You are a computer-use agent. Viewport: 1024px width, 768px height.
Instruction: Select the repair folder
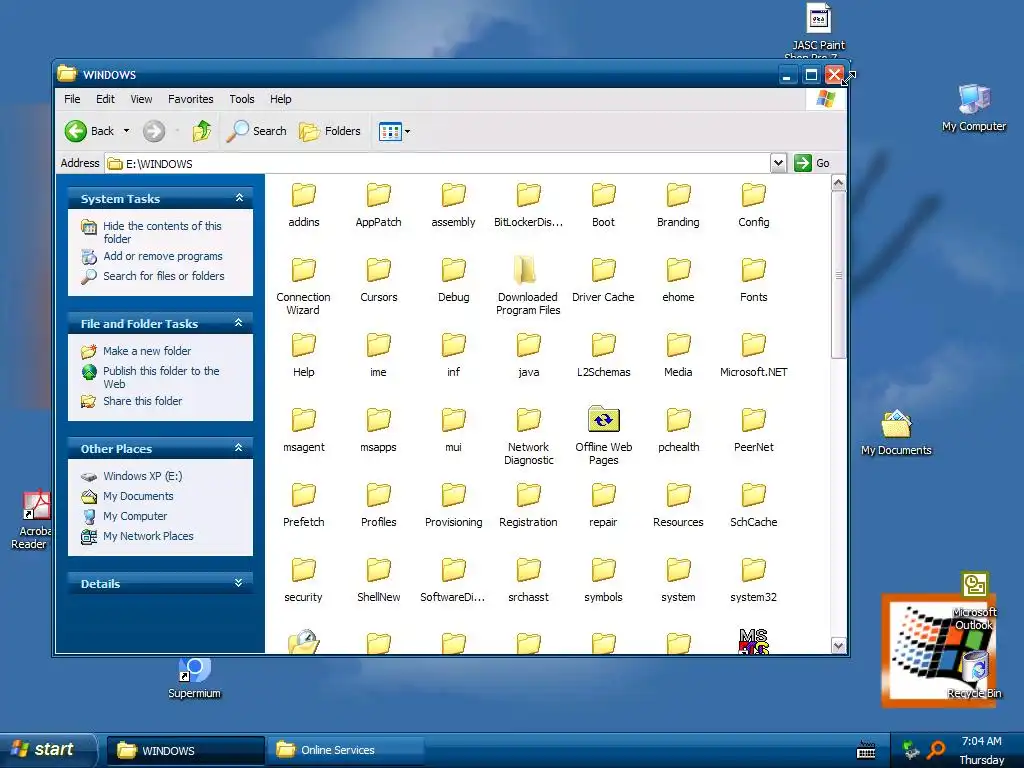[x=603, y=505]
